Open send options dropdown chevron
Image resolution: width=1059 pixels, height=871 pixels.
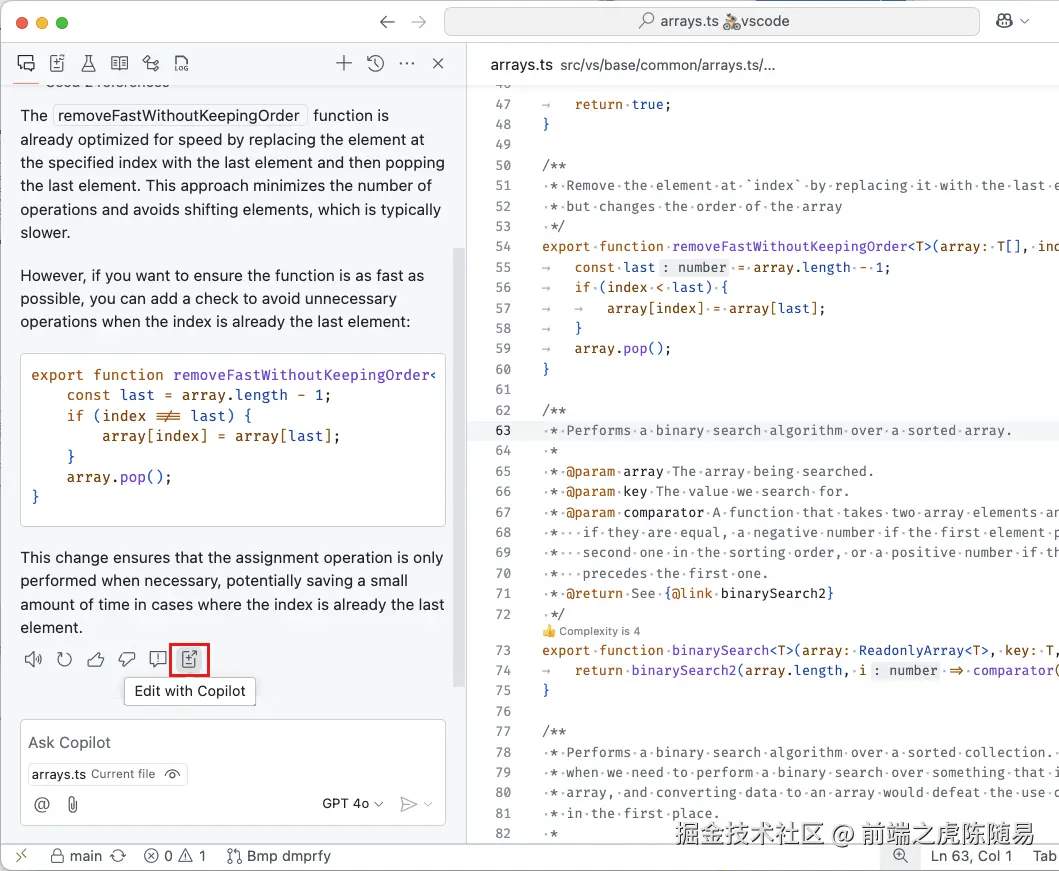click(428, 804)
